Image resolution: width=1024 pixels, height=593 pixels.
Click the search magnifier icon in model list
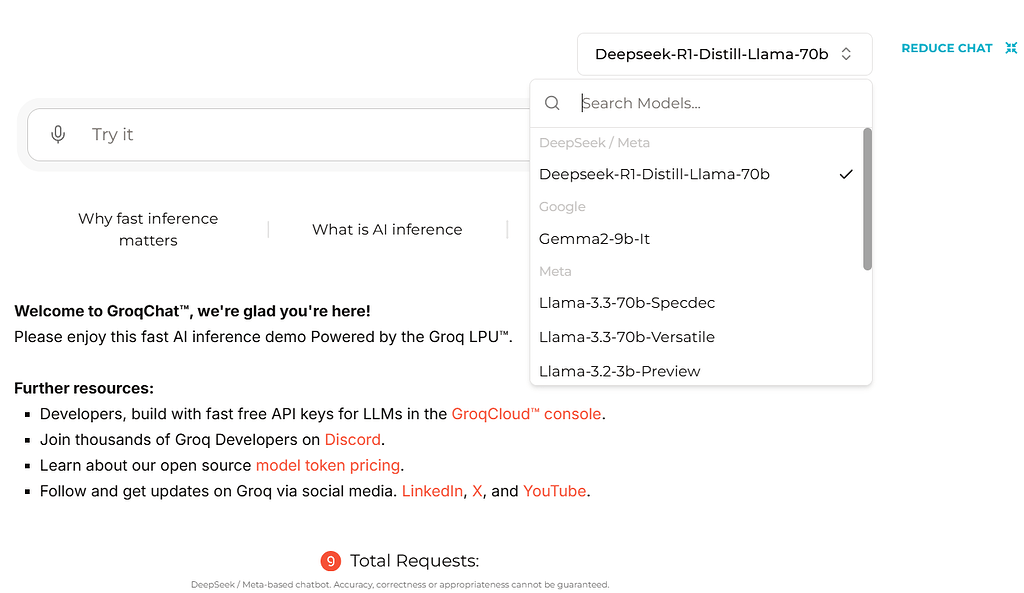click(552, 103)
